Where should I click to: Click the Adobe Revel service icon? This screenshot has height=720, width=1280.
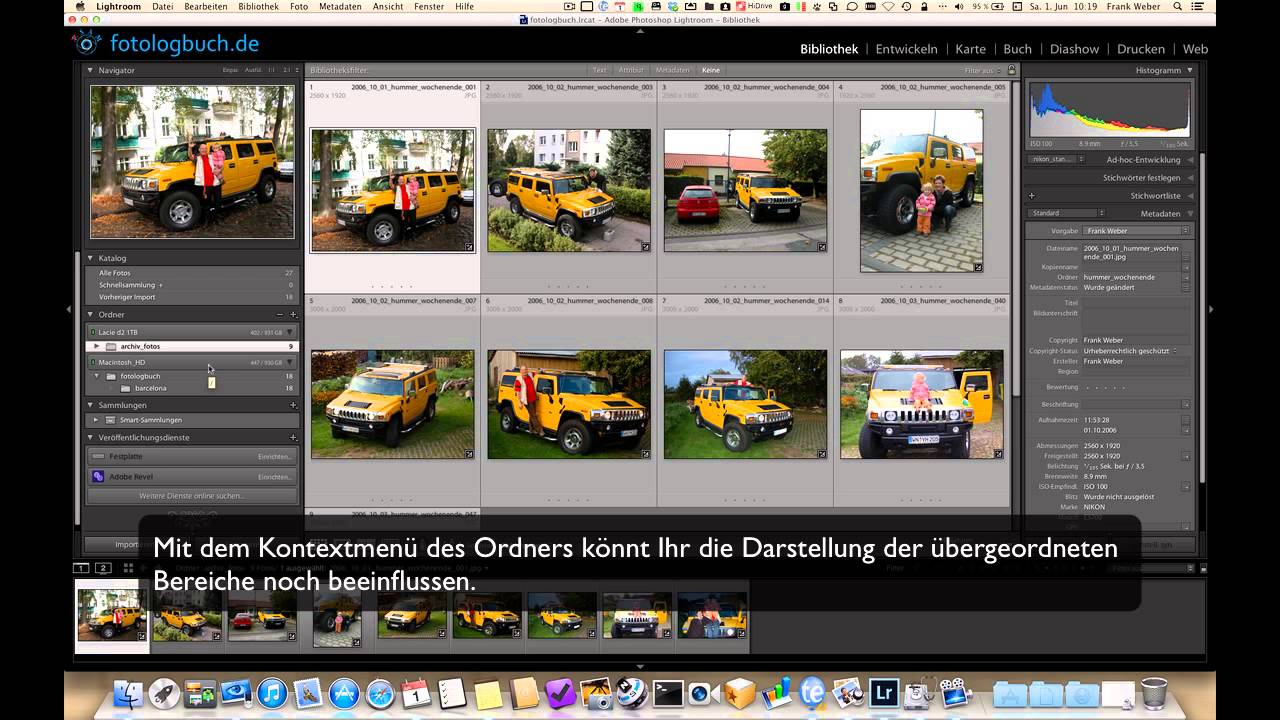tap(98, 477)
